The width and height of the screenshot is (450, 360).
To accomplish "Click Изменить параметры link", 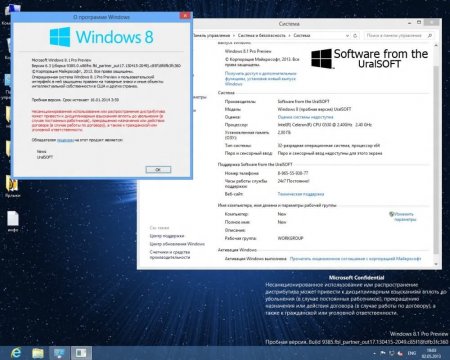I will [403, 217].
